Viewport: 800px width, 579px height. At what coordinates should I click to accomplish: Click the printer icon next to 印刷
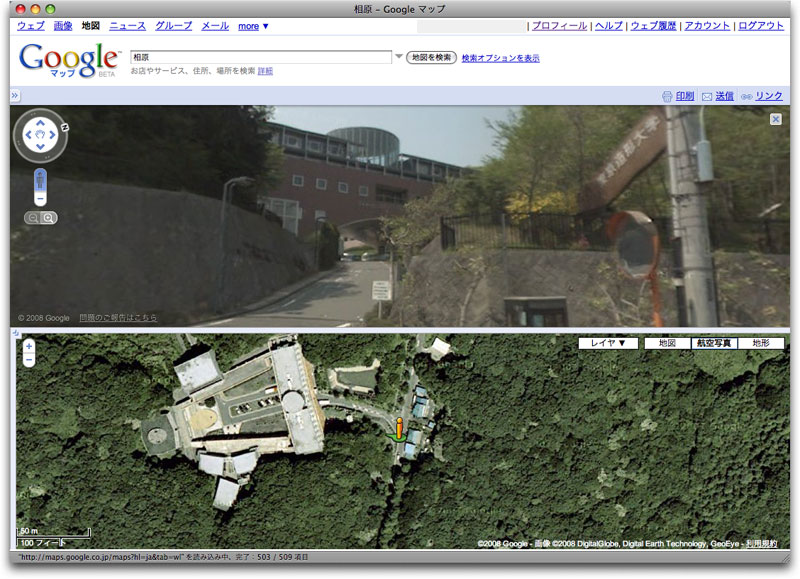pyautogui.click(x=667, y=96)
